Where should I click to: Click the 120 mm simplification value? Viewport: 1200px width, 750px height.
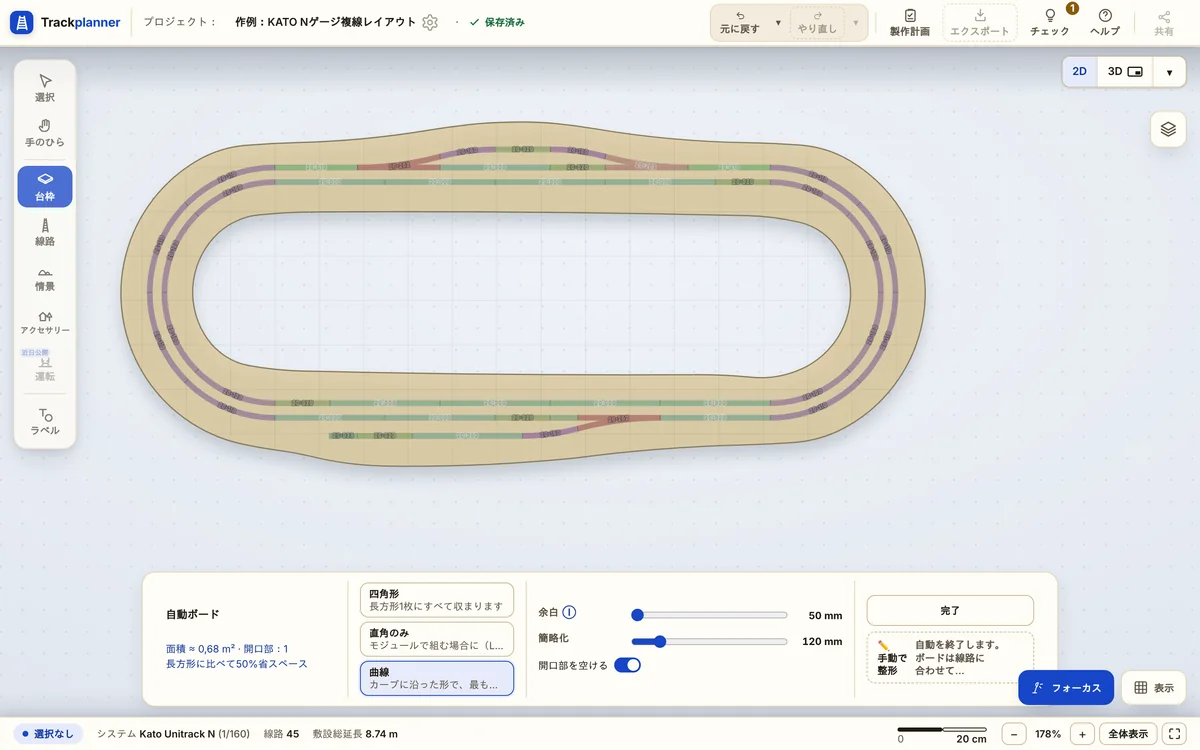822,642
